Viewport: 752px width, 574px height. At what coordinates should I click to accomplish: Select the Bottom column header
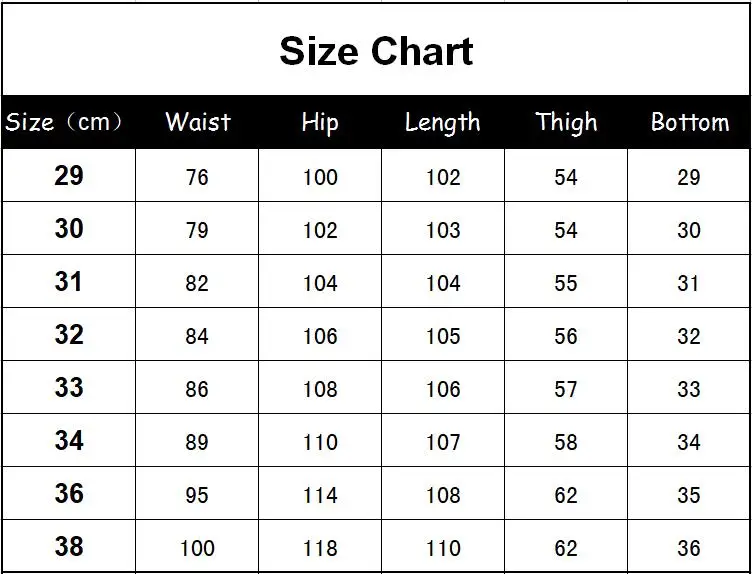pos(690,122)
